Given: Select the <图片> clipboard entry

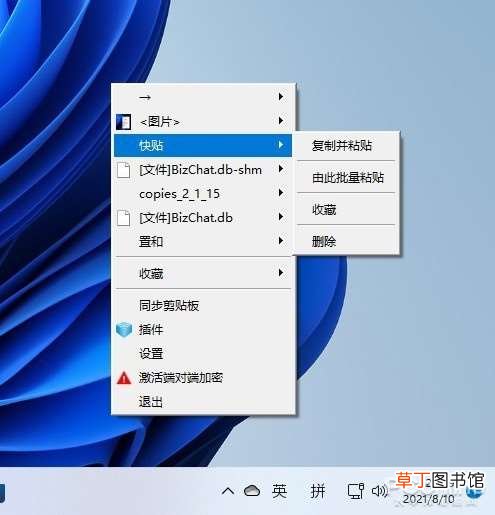Looking at the screenshot, I should pos(203,121).
